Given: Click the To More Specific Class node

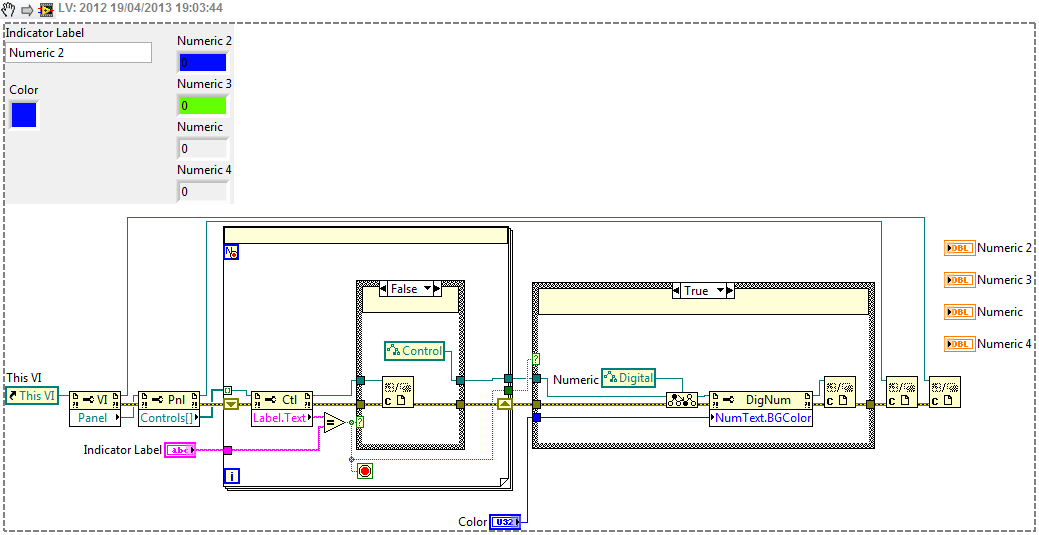Looking at the screenshot, I should pos(682,400).
